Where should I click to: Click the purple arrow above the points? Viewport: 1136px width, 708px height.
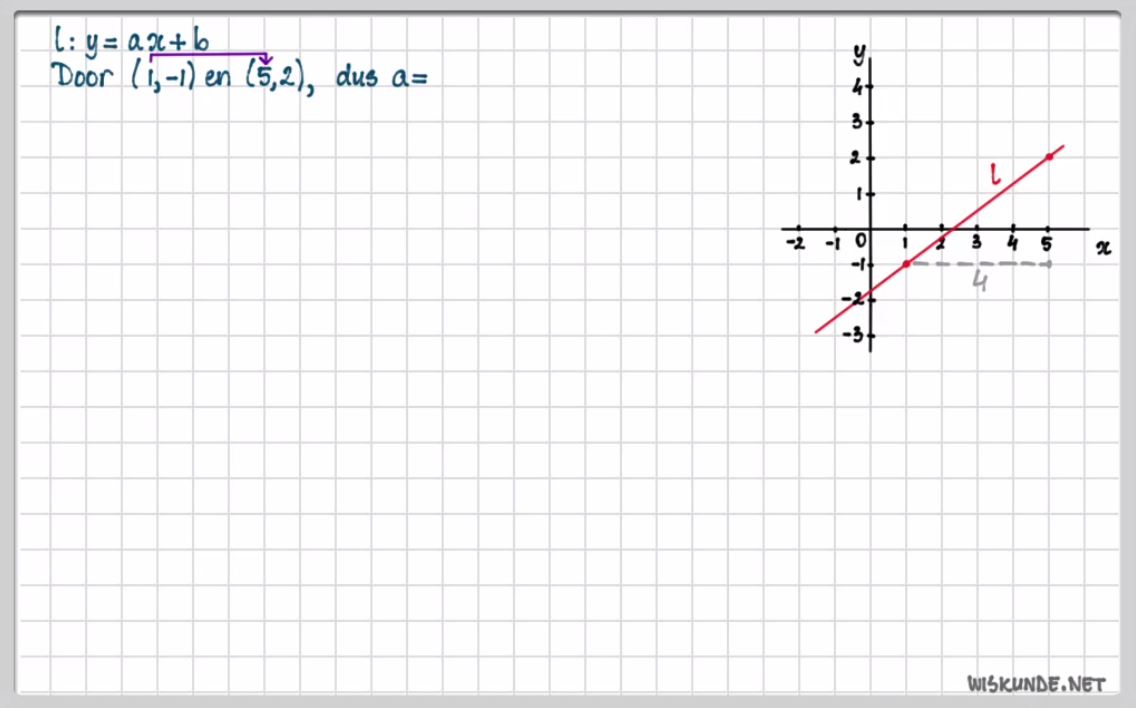pyautogui.click(x=210, y=57)
